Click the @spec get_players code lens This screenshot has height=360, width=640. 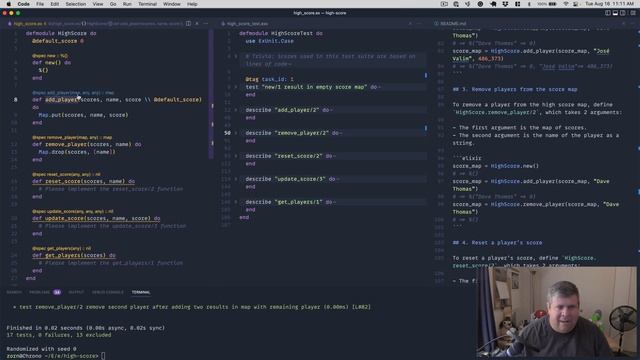click(61, 248)
